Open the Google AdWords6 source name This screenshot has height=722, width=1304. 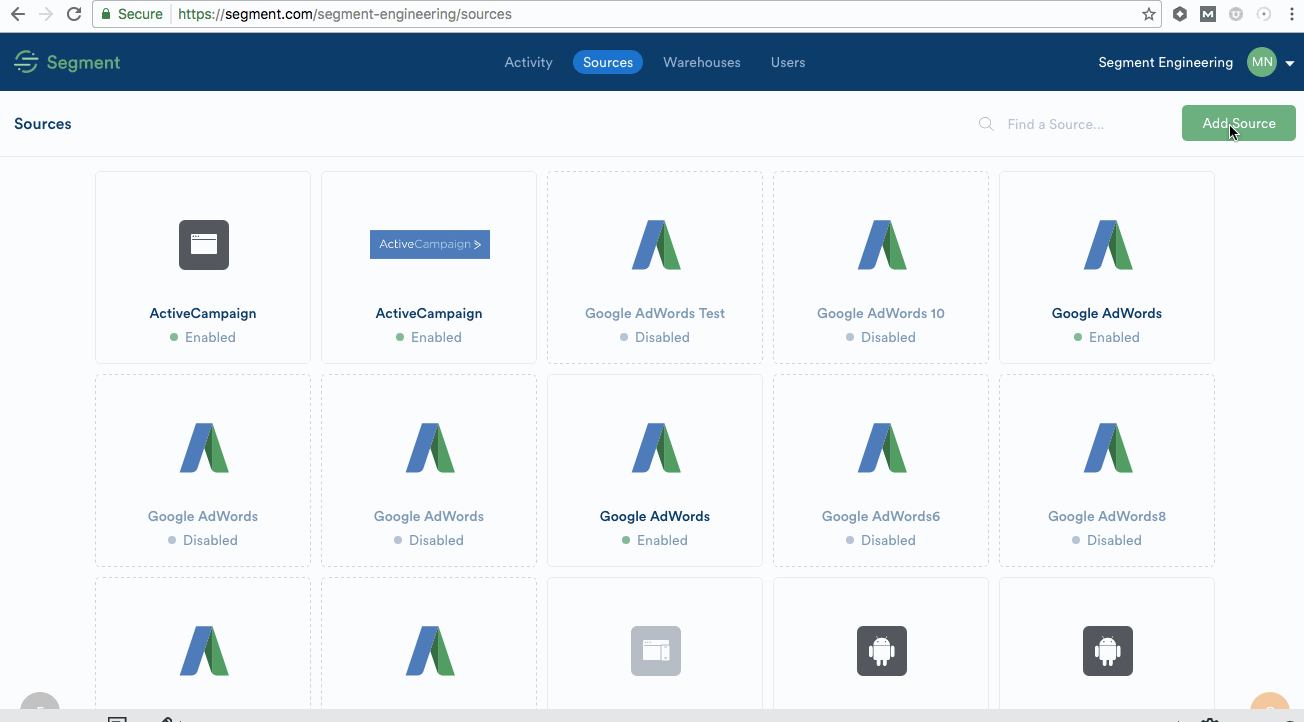coord(881,516)
